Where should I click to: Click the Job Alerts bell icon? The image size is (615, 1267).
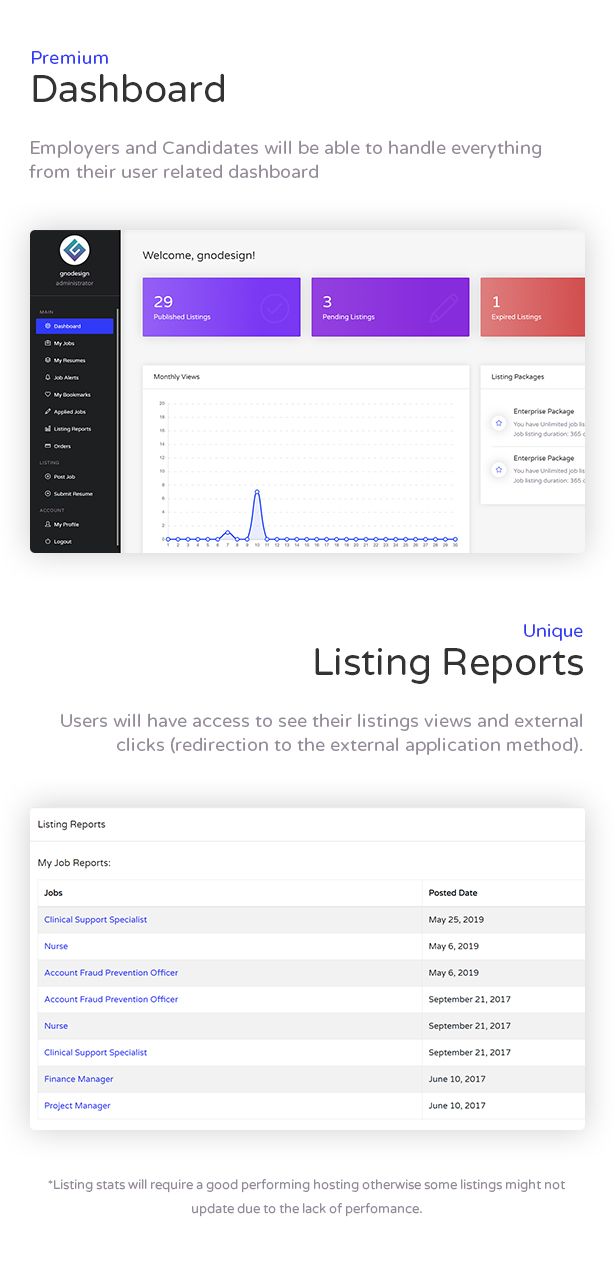47,377
